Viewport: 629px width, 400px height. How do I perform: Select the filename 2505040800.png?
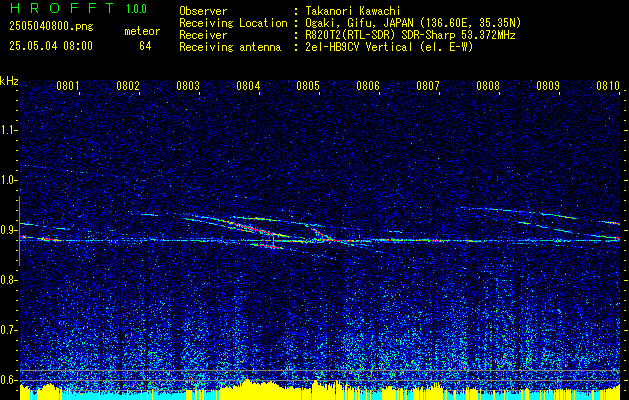pyautogui.click(x=51, y=26)
